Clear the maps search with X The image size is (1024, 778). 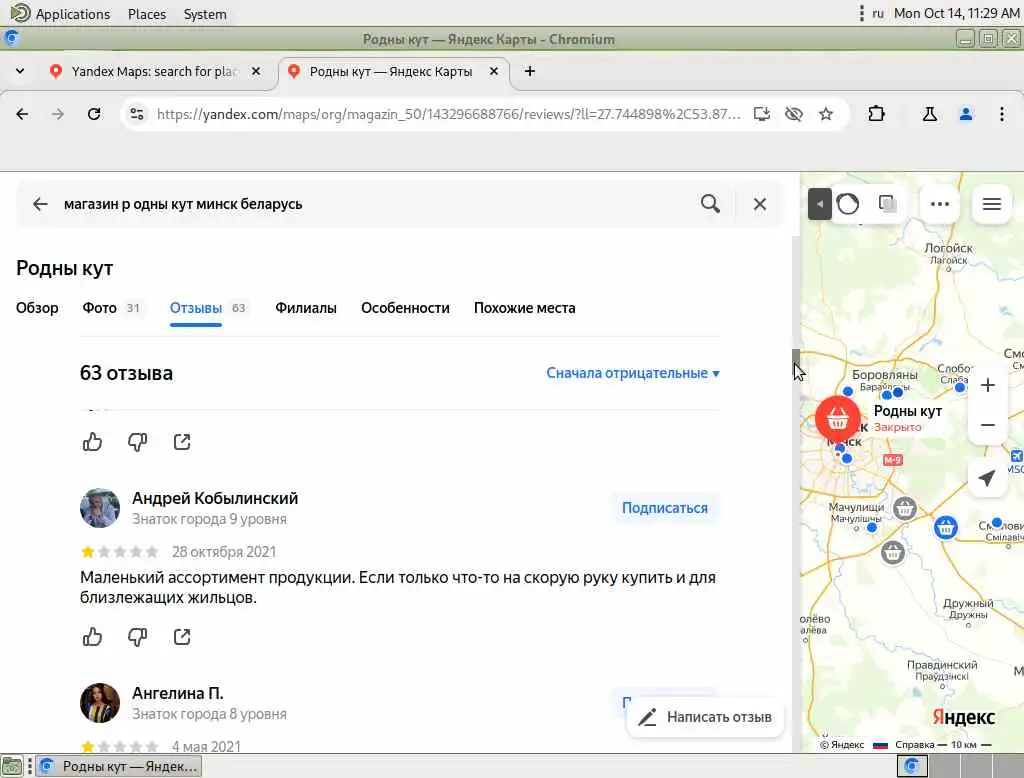760,204
